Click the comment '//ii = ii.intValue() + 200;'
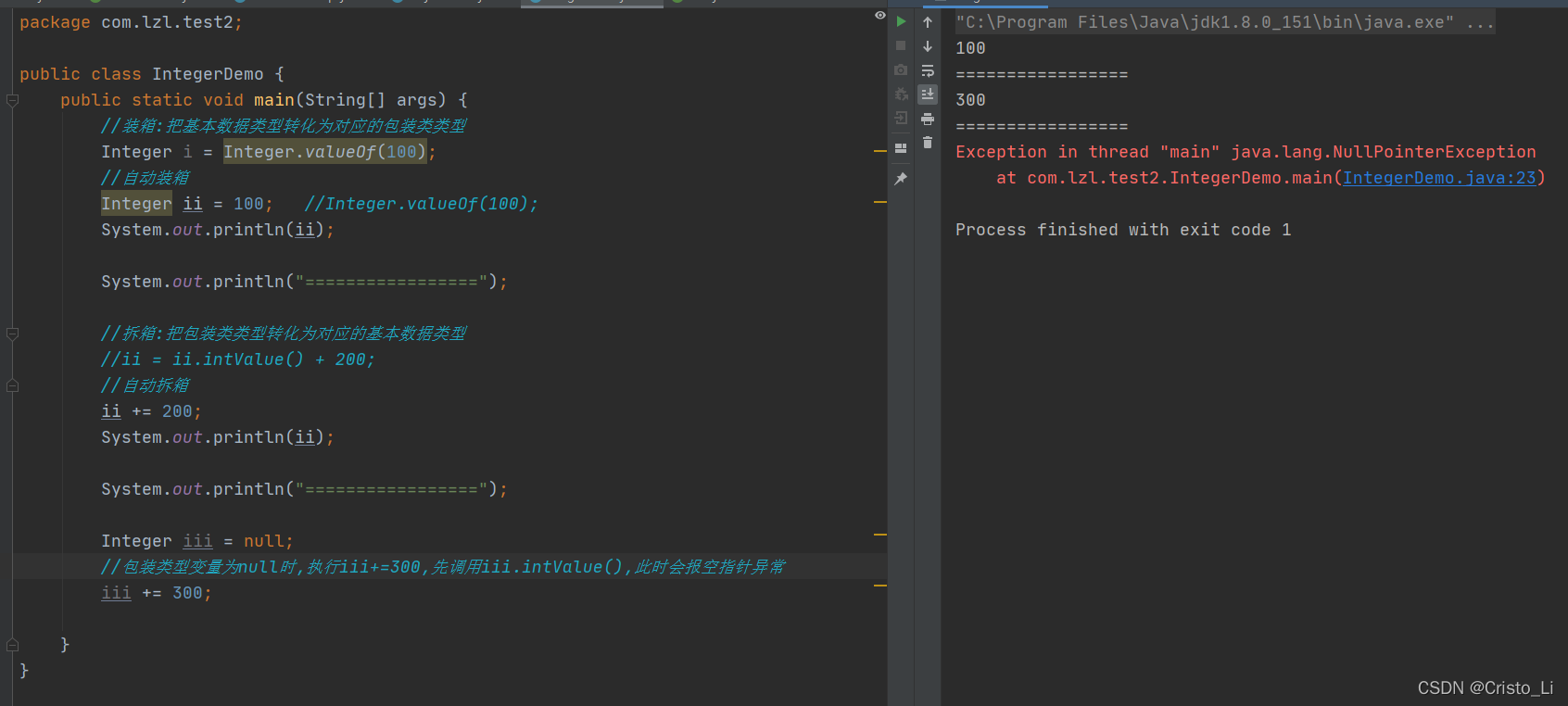Viewport: 1568px width, 706px height. pos(238,359)
